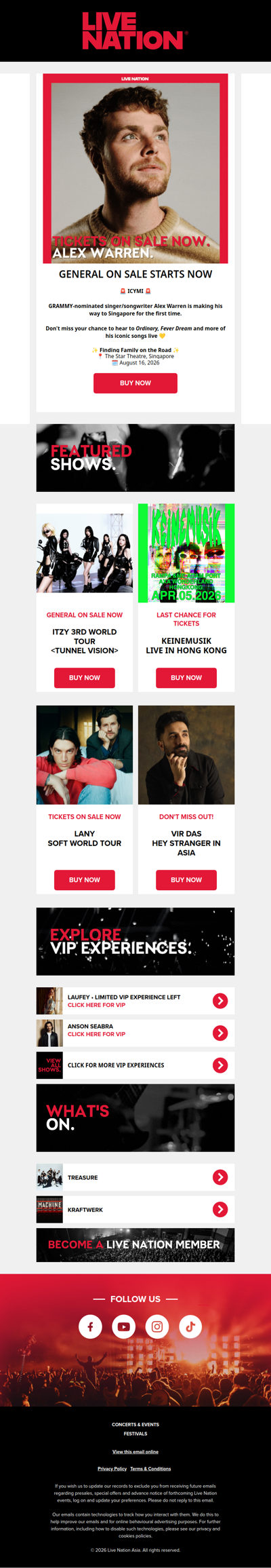Click the arrow icon beside Laufey VIP experience
Image resolution: width=271 pixels, height=1568 pixels.
click(220, 1001)
